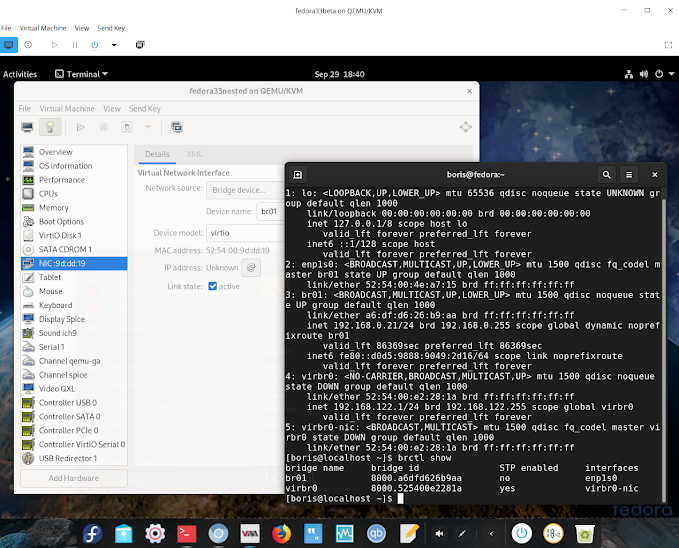
Task: Open outer VM snapshots manager icon
Action: click(x=140, y=45)
